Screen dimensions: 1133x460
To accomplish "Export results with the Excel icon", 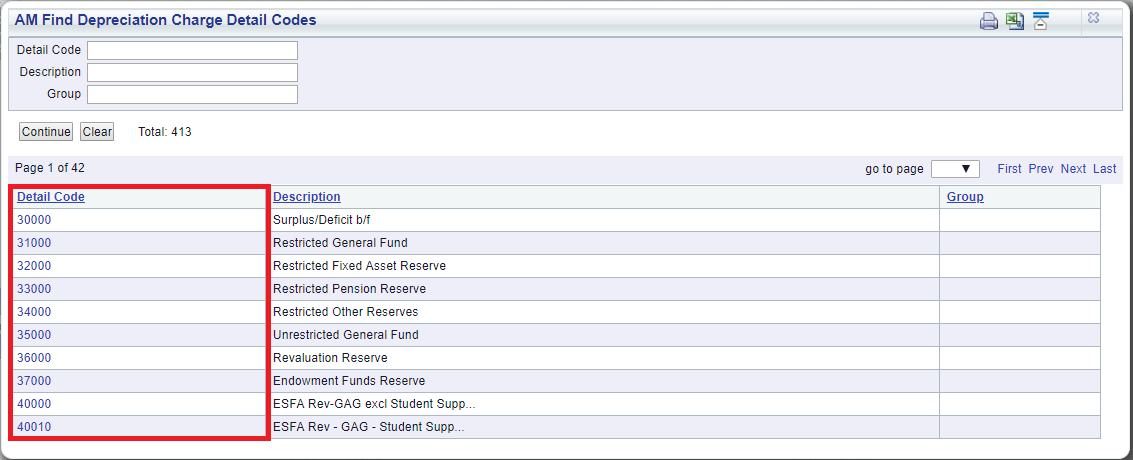I will click(1014, 21).
